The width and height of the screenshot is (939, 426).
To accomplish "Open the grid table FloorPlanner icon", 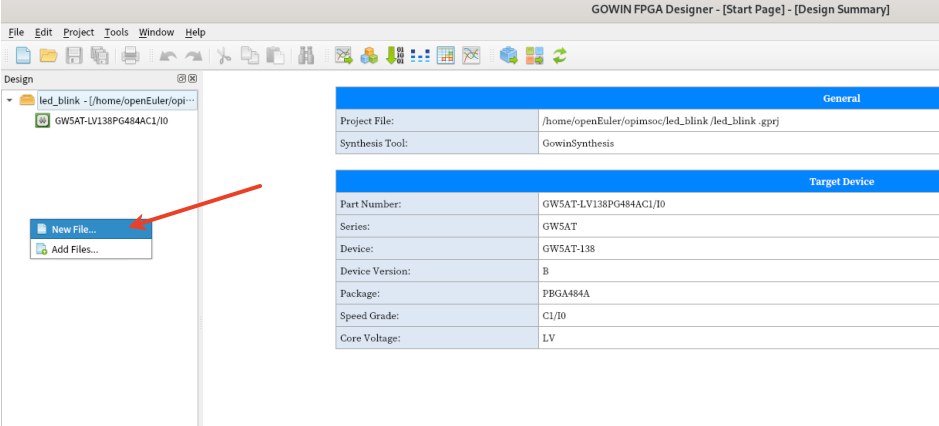I will [x=446, y=56].
